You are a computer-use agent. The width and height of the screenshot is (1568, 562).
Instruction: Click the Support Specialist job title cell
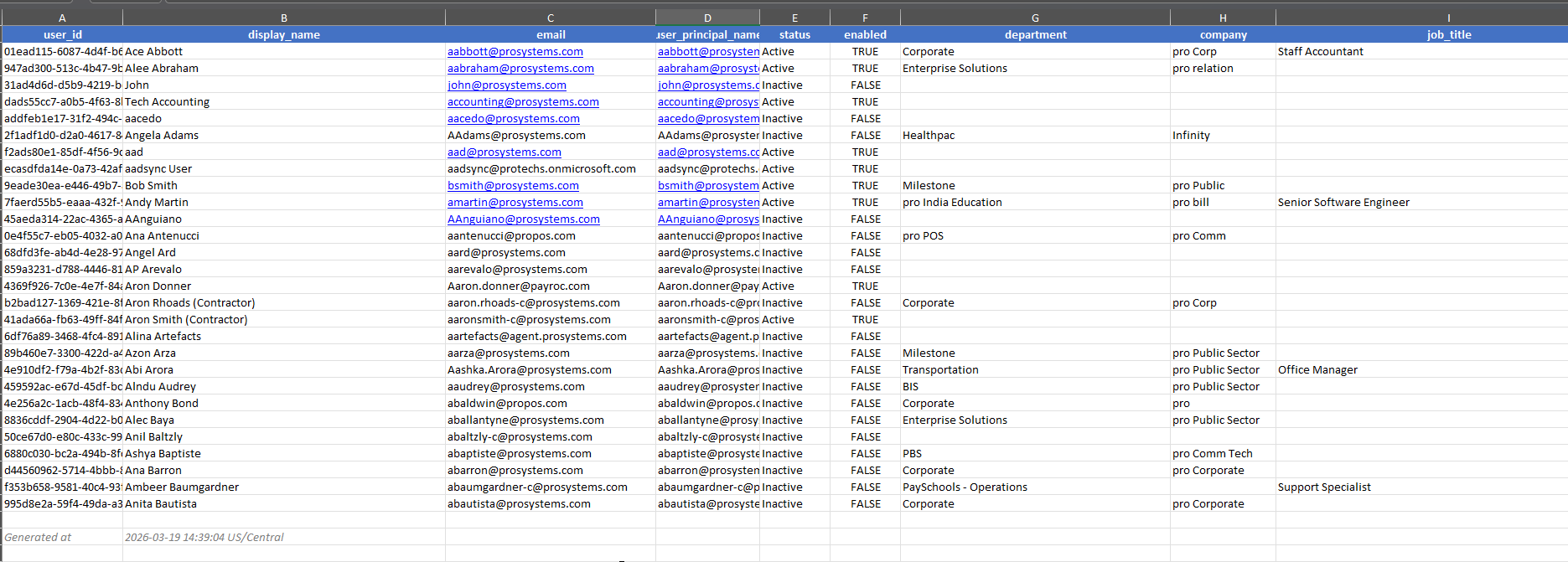point(1422,487)
